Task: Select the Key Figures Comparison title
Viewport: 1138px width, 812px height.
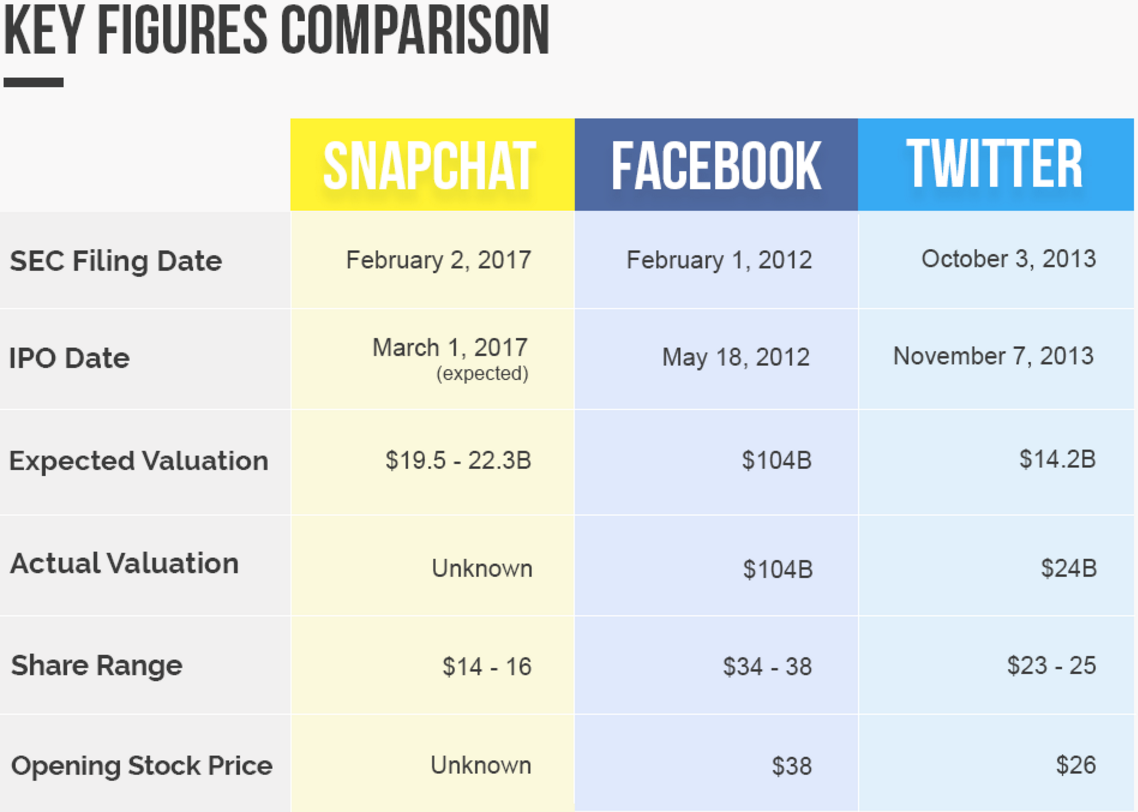Action: point(277,30)
